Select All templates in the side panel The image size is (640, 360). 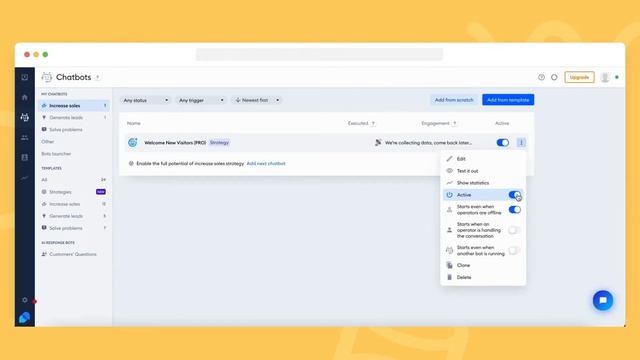click(74, 180)
